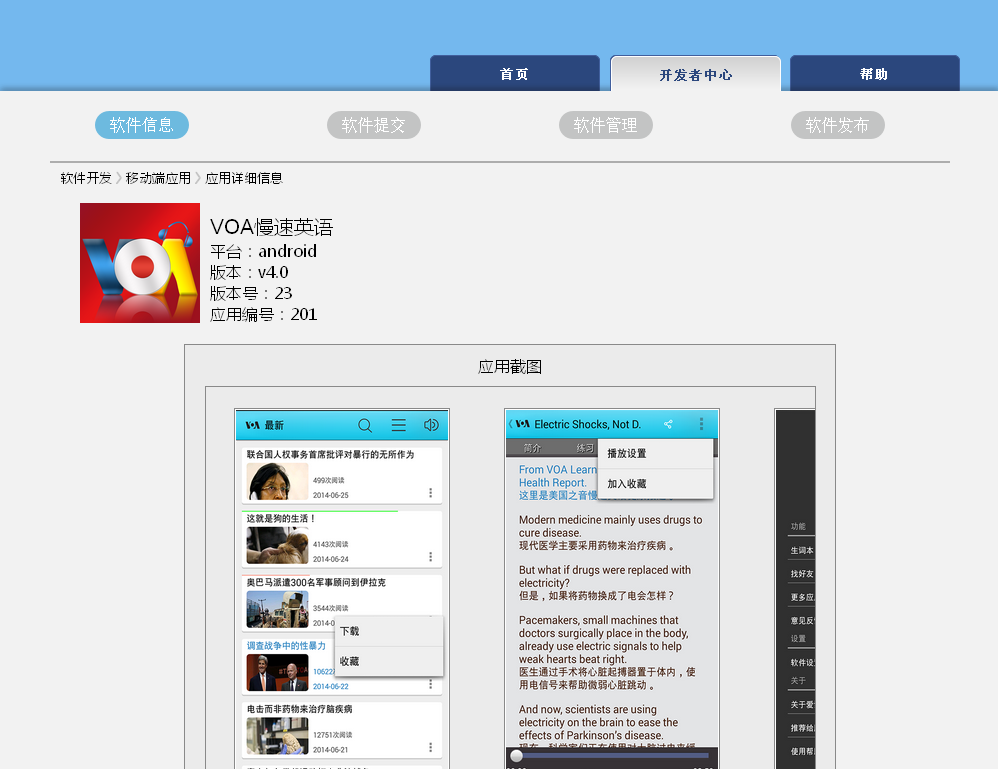Click the 软件提交 button

tap(373, 125)
